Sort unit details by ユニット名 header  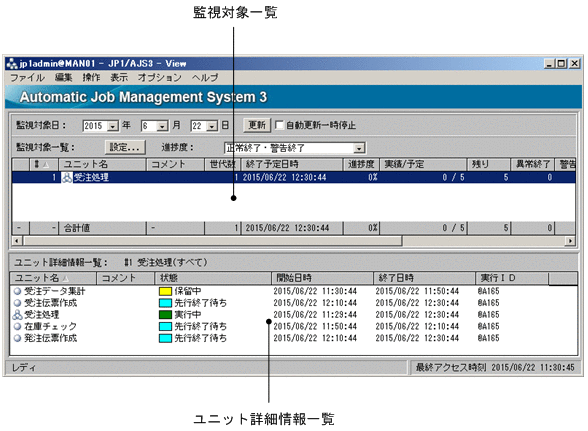point(53,278)
